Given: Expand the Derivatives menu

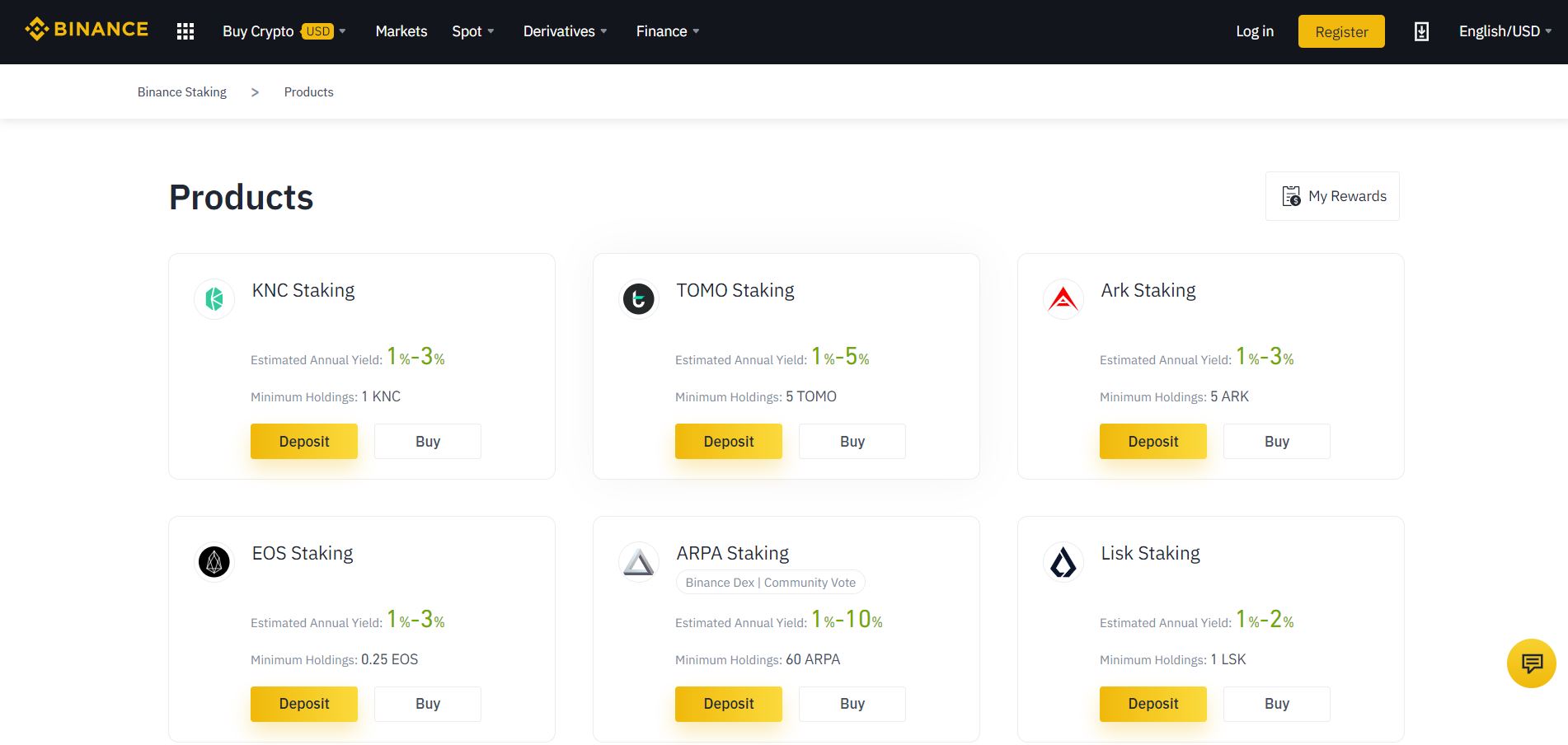Looking at the screenshot, I should [566, 31].
